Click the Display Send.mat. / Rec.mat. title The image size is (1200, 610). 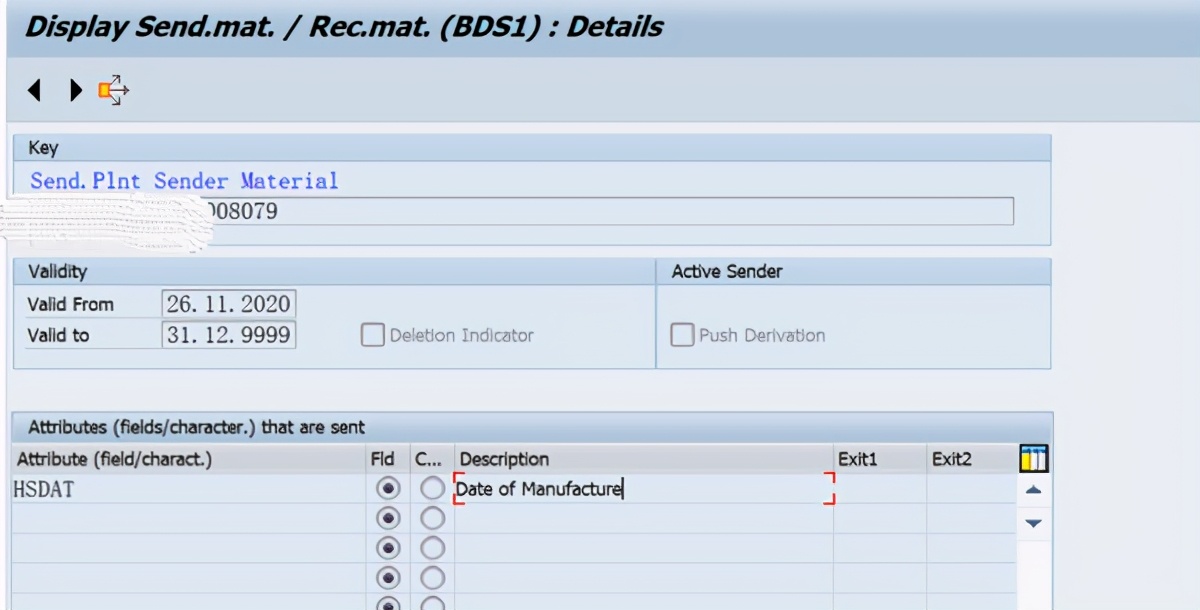point(344,26)
